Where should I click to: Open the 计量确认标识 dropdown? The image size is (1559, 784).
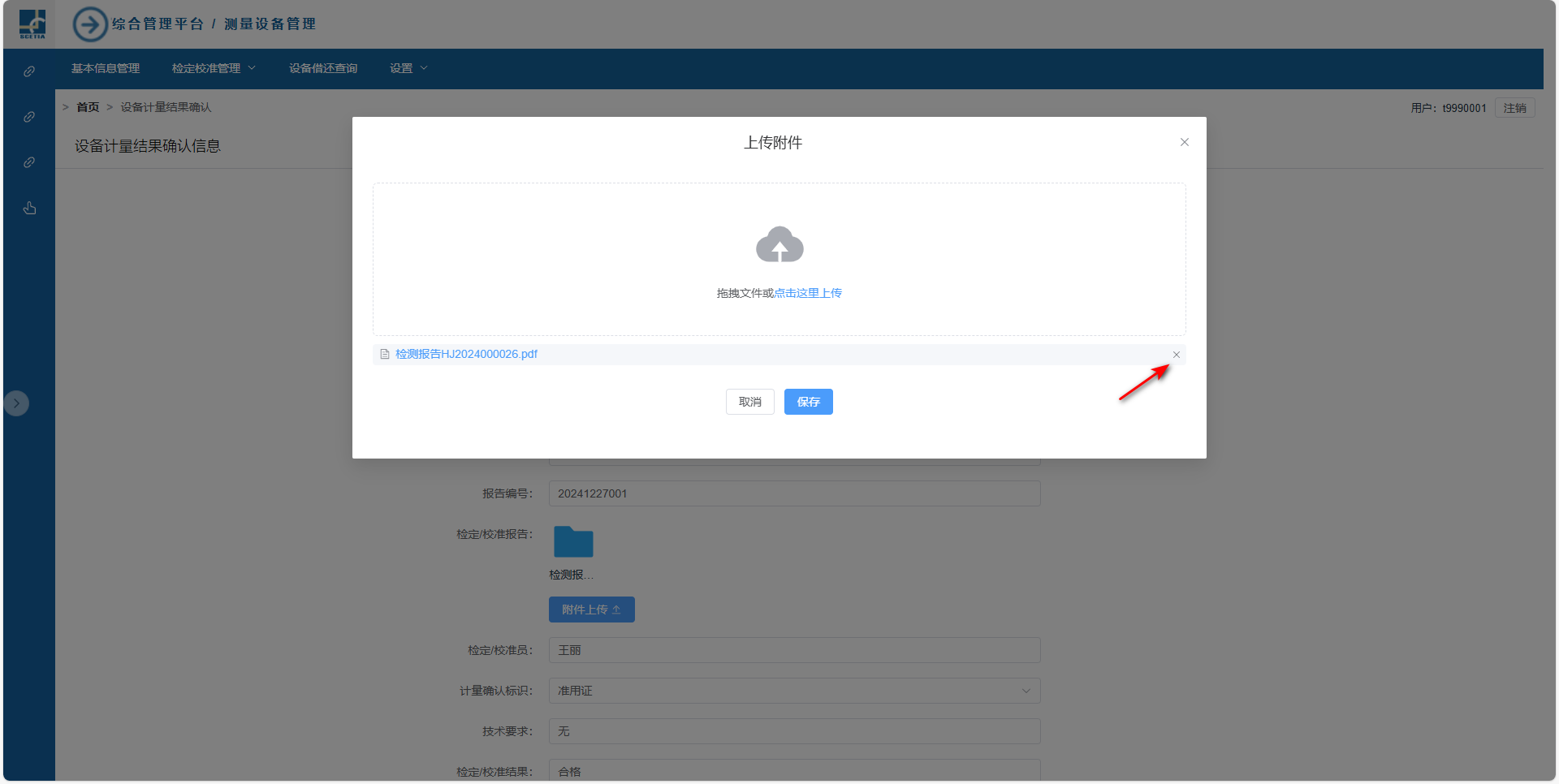[x=794, y=691]
